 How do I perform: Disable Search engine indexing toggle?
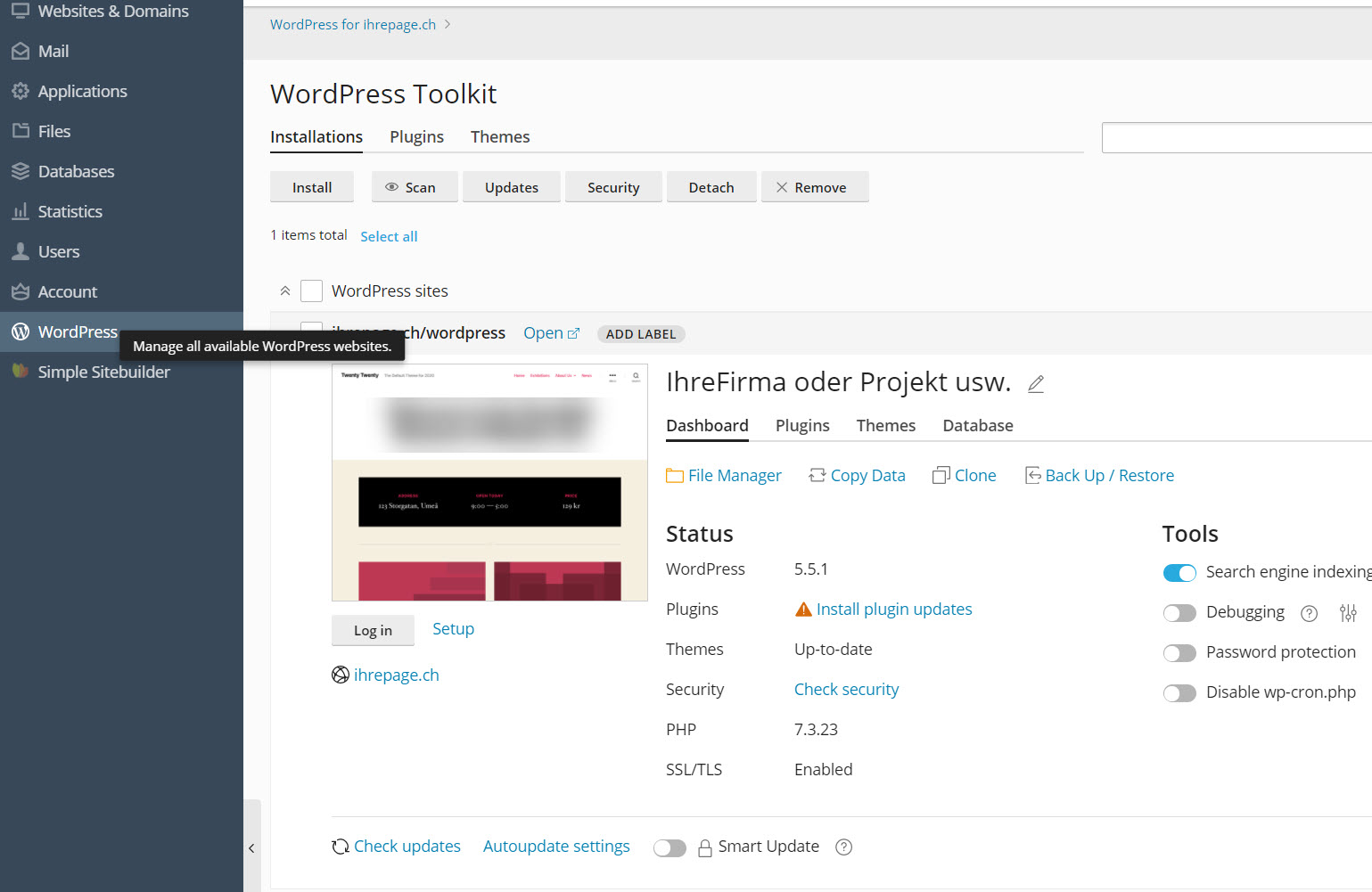pos(1179,573)
